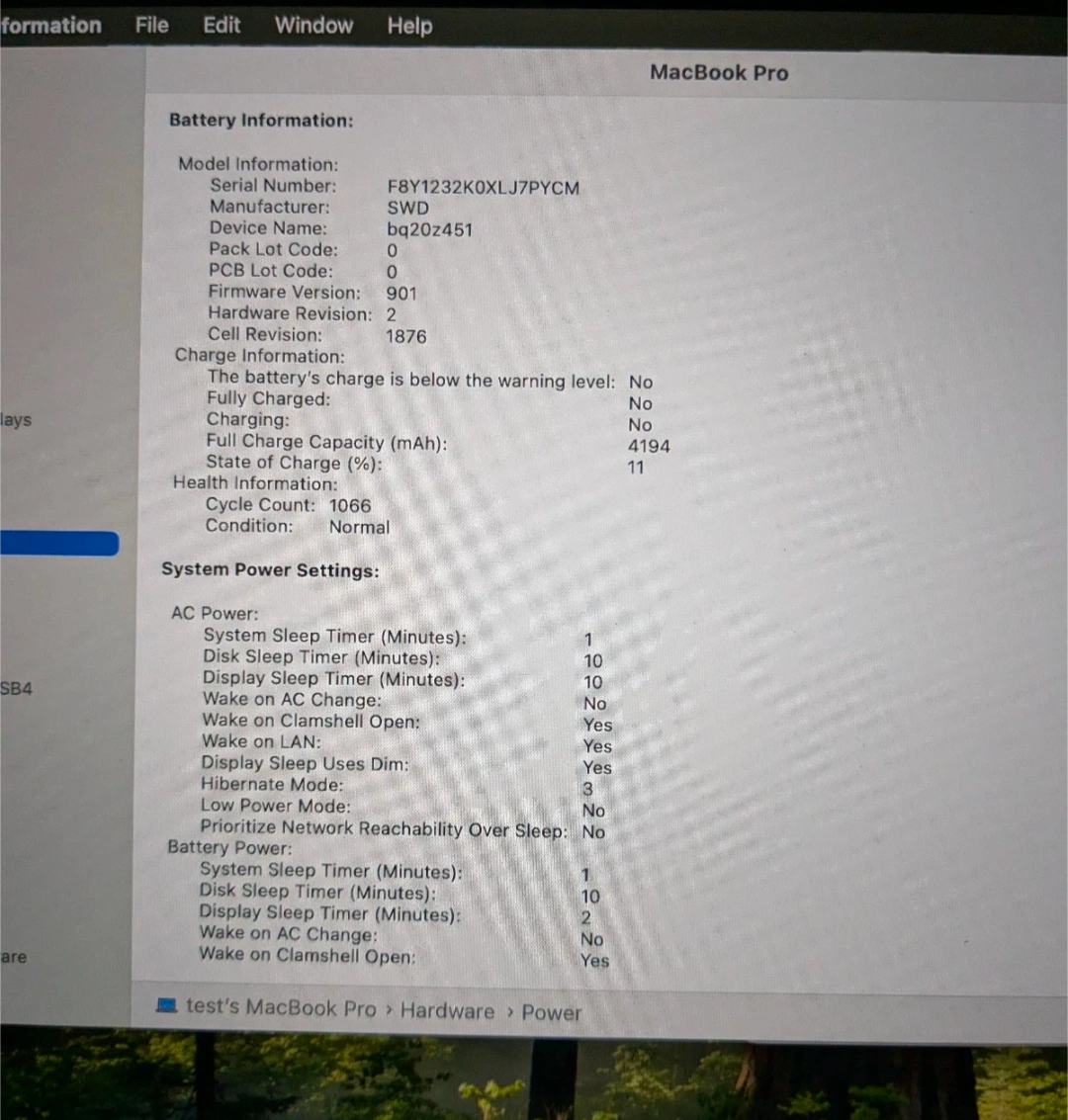1068x1120 pixels.
Task: Select the sidebar item ending in "lays"
Action: [16, 419]
